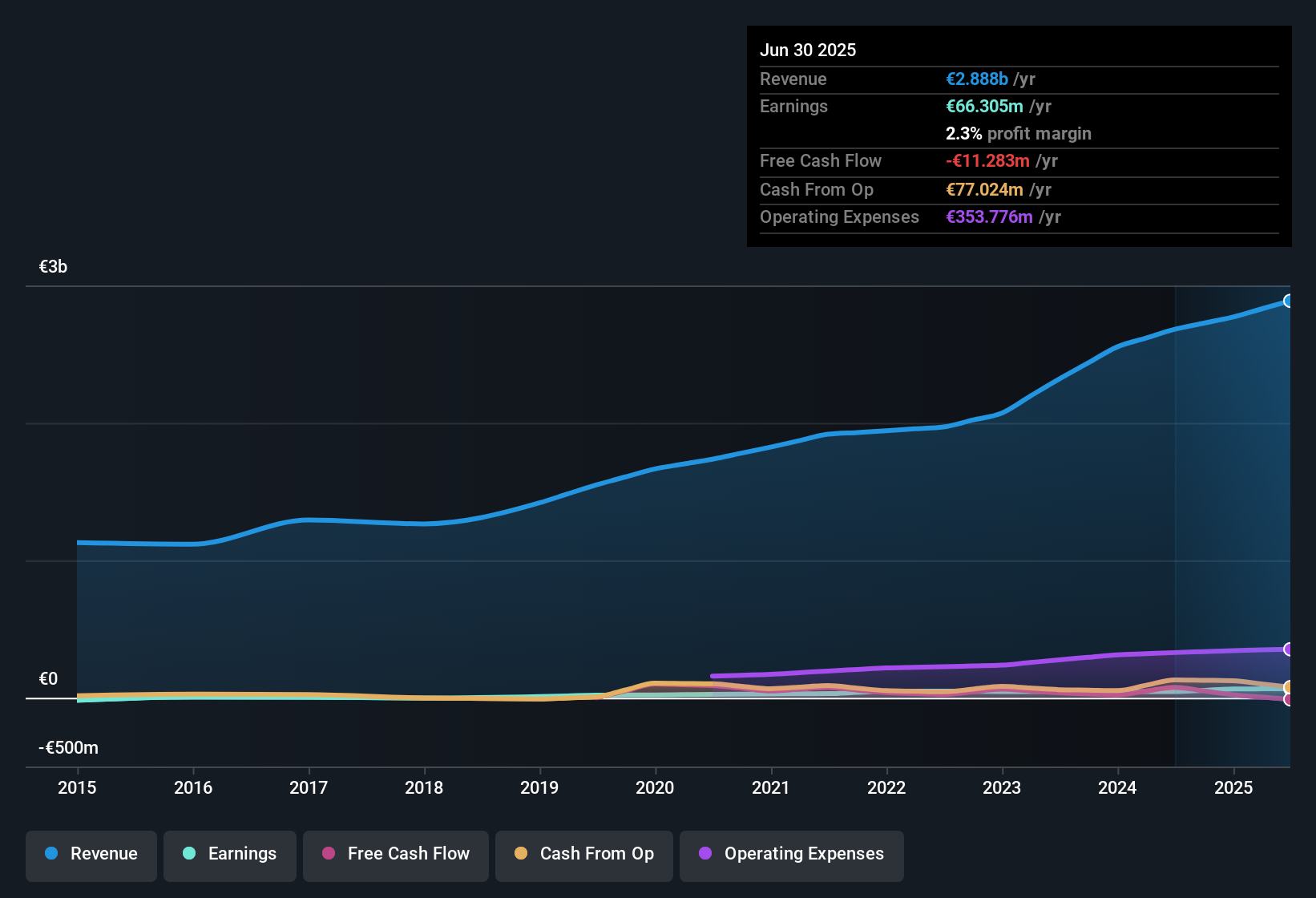Click the teal Earnings legend dot icon
The height and width of the screenshot is (898, 1316).
point(189,854)
